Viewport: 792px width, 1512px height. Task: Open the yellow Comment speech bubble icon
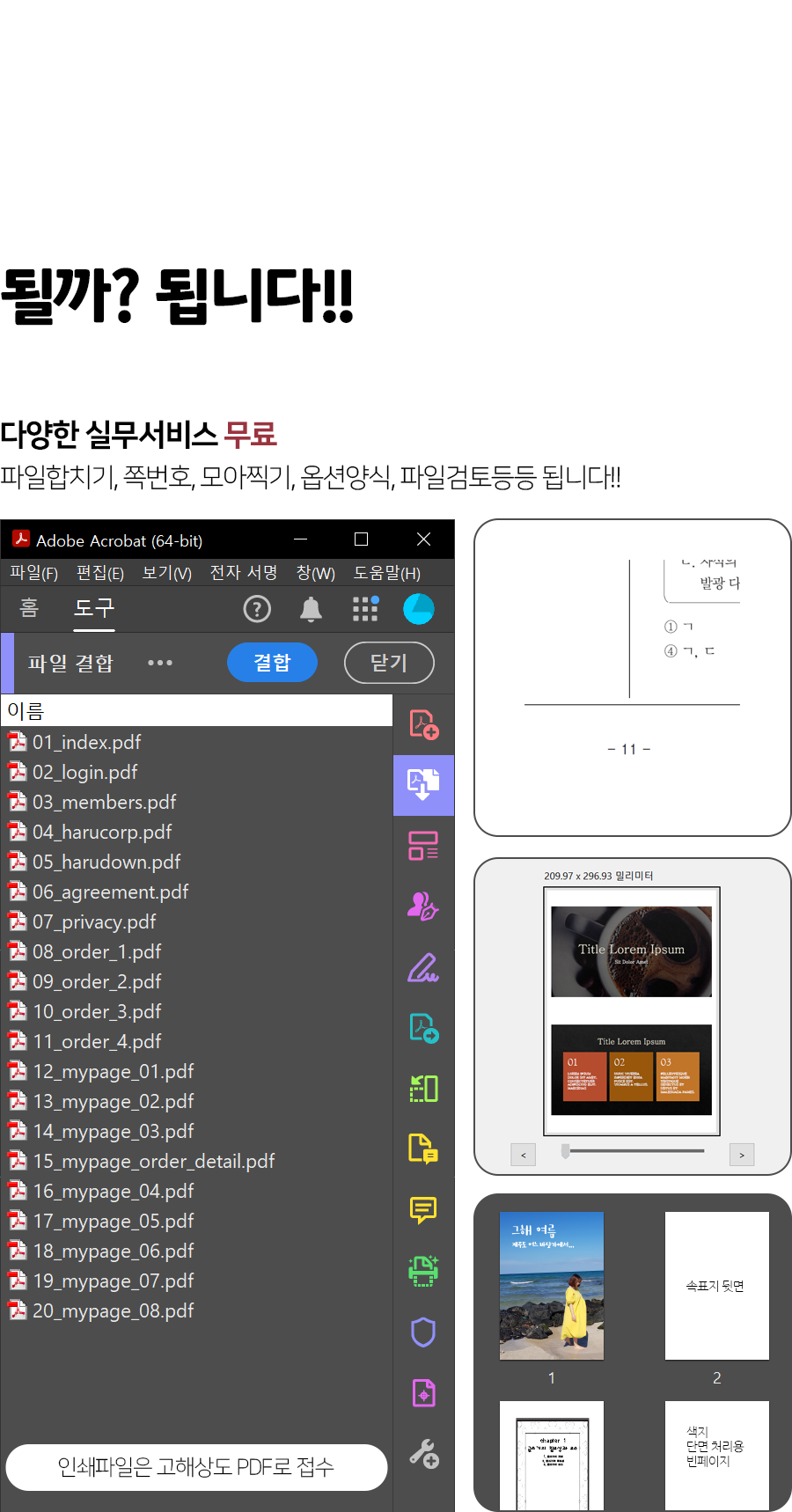point(423,1210)
